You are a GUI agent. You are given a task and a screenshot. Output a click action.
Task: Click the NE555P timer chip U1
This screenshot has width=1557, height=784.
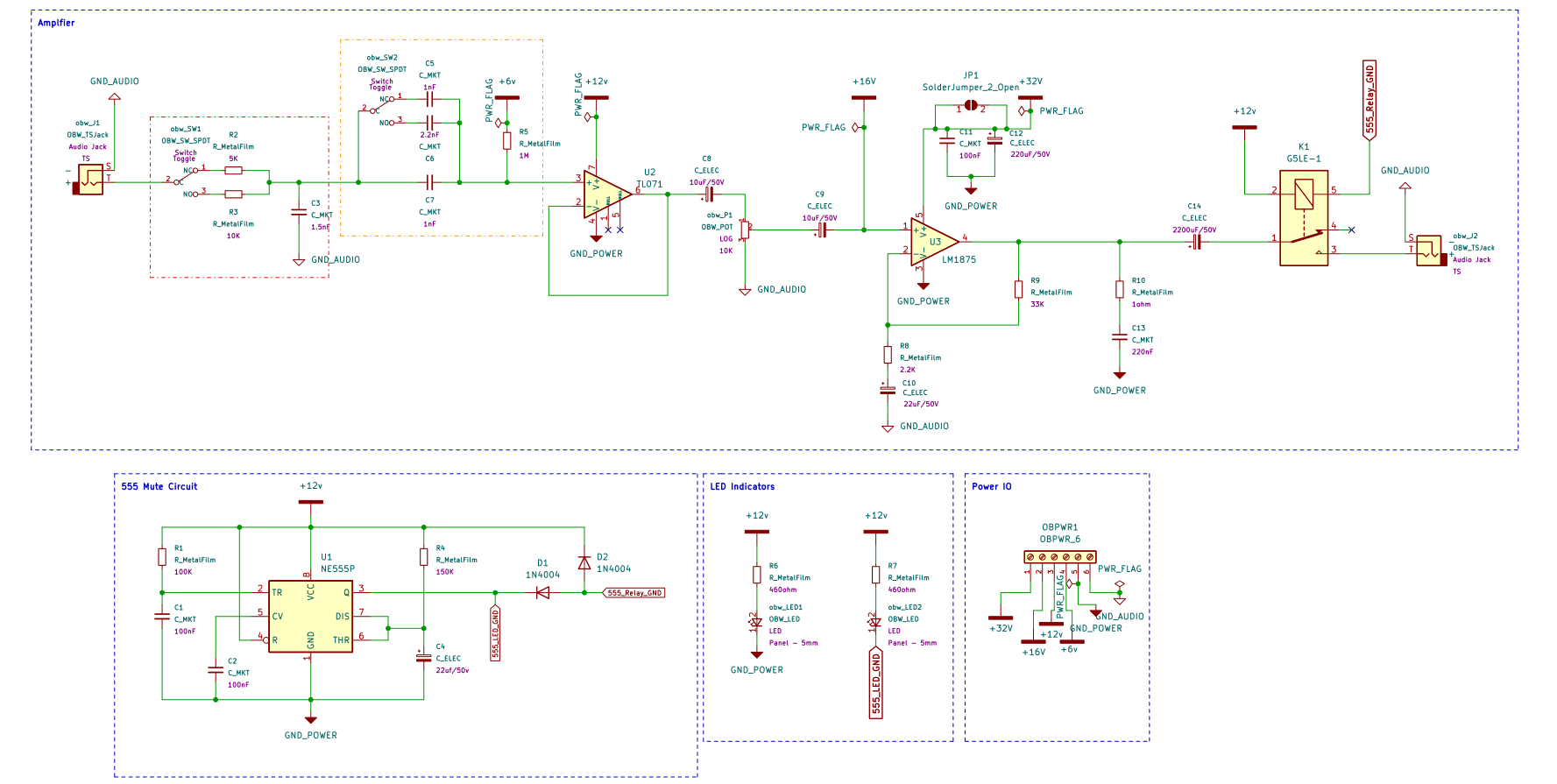[x=310, y=616]
